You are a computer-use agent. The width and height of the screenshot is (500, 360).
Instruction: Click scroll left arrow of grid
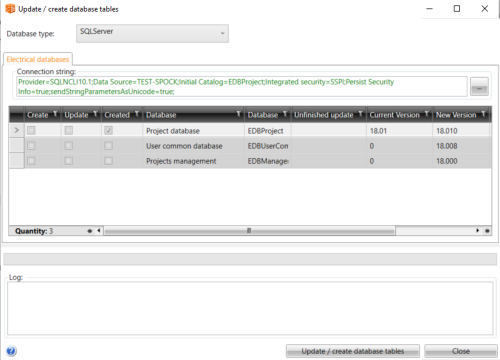click(x=99, y=231)
